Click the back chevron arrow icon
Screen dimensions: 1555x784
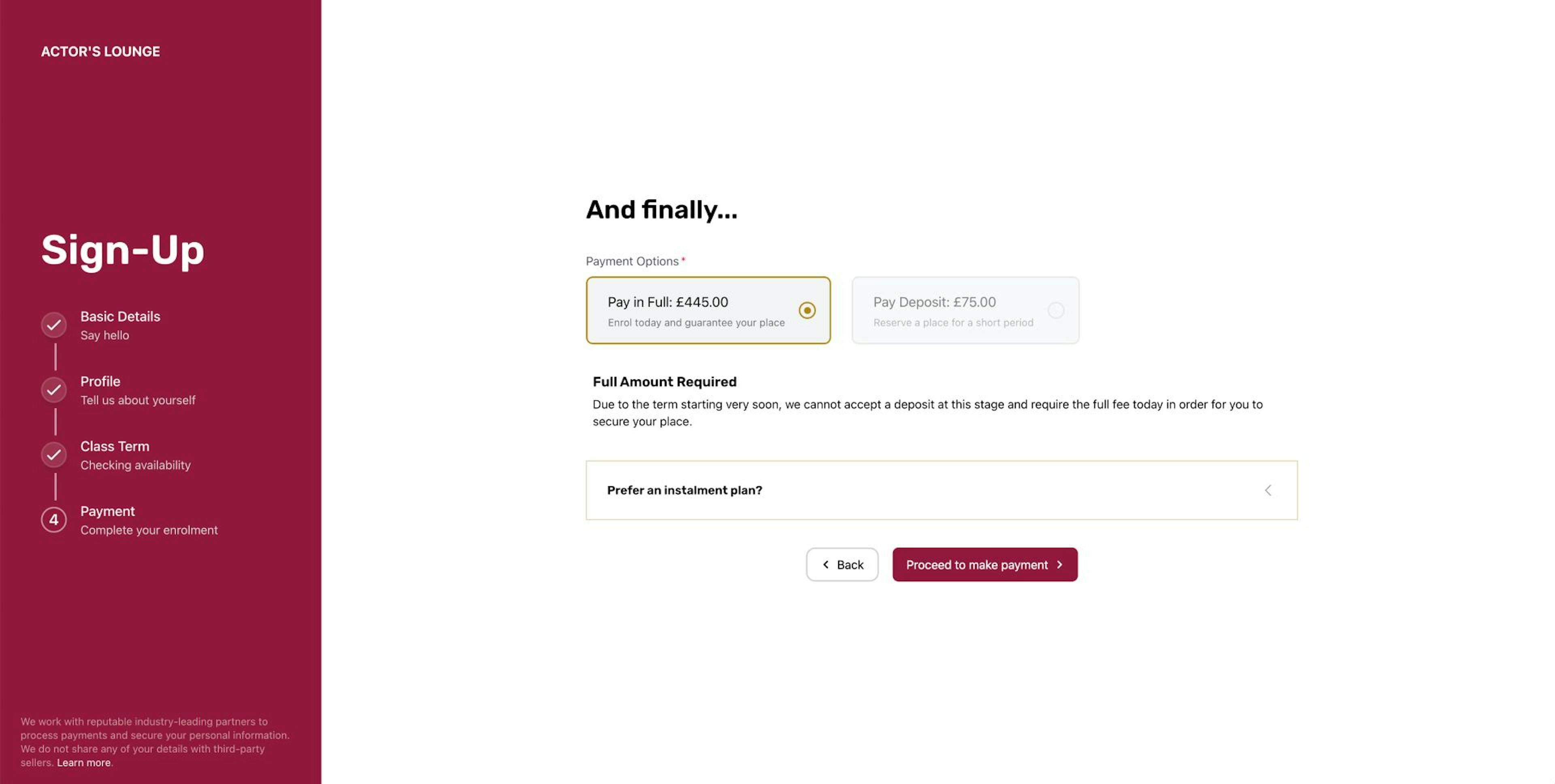[x=824, y=564]
